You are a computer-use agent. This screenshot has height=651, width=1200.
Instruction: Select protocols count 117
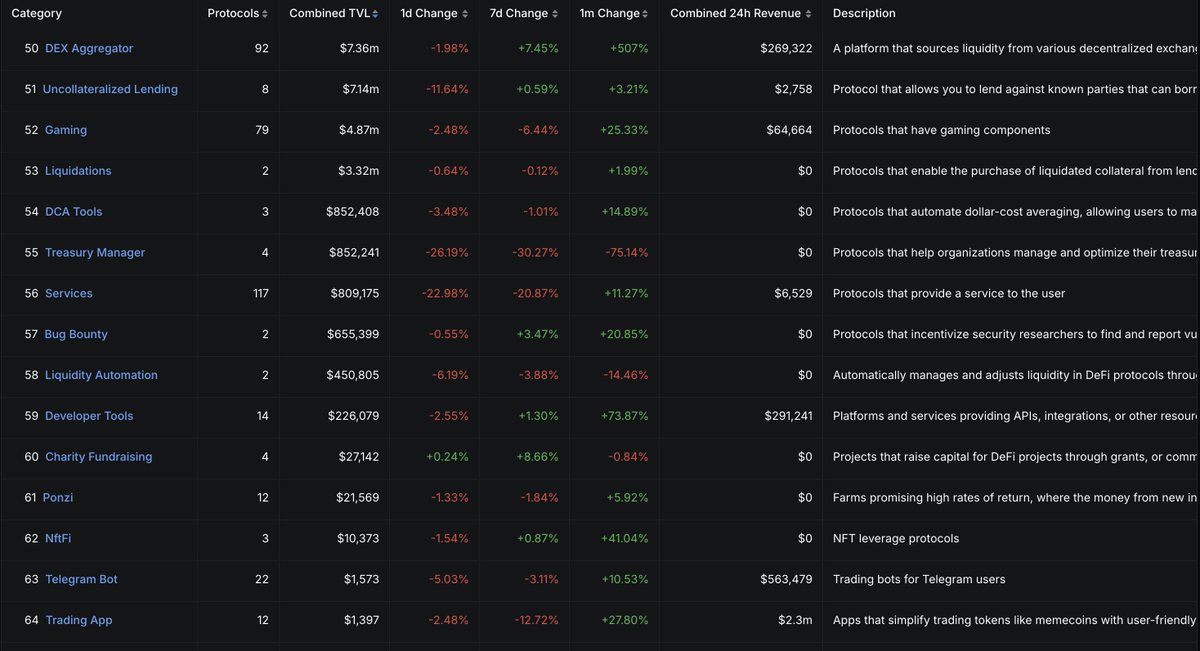[x=259, y=294]
